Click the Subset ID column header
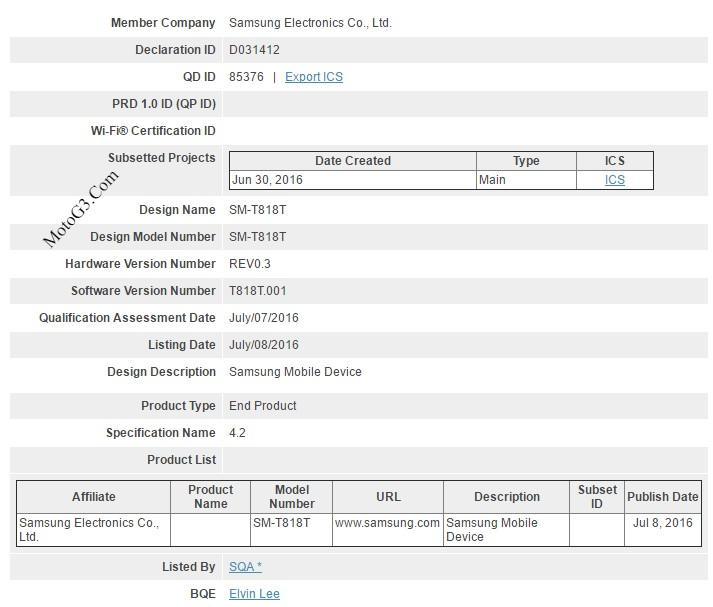 [x=597, y=497]
